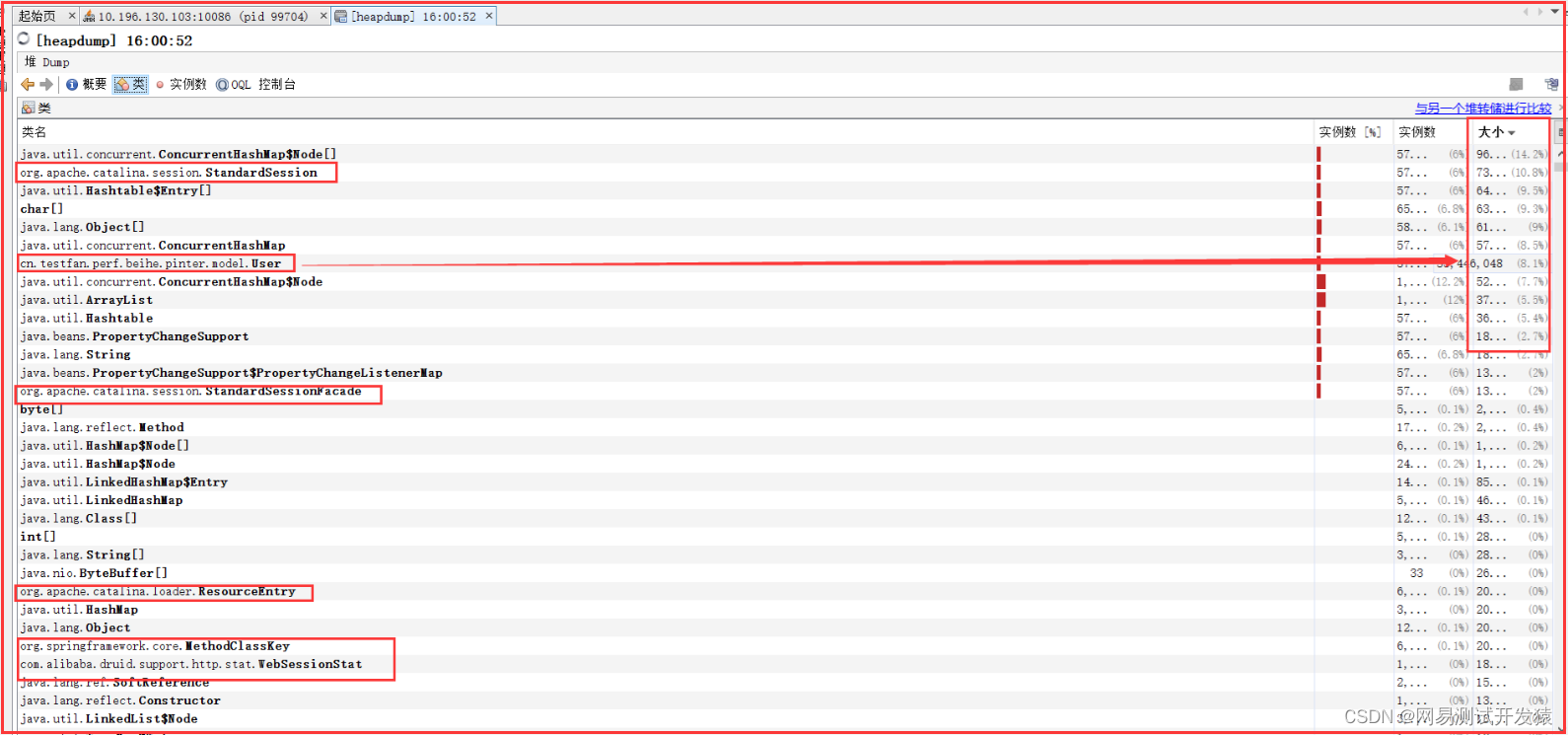Viewport: 1568px width, 735px height.
Task: Toggle sort direction on 大小 column
Action: [x=1511, y=132]
